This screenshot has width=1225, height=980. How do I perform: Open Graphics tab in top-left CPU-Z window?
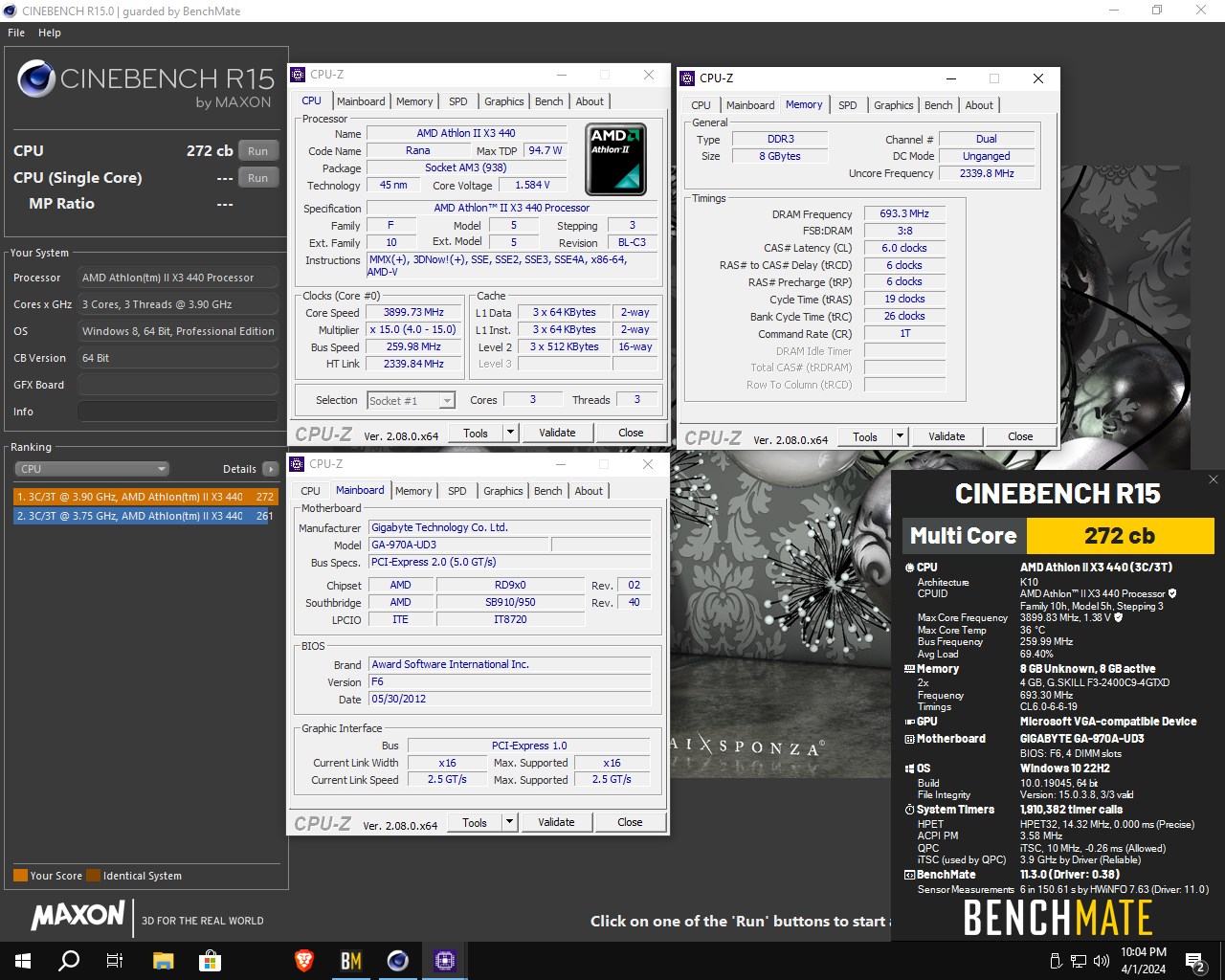[504, 101]
